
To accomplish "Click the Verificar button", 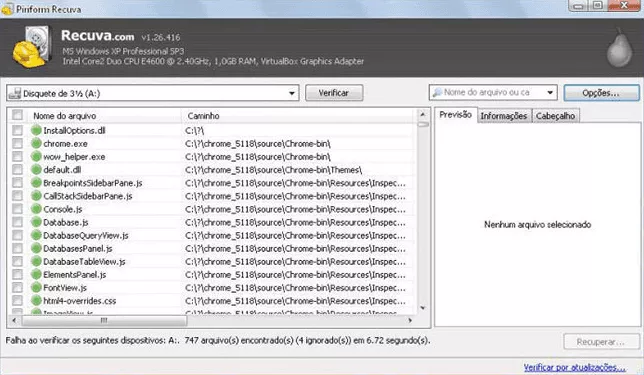I will coord(334,93).
